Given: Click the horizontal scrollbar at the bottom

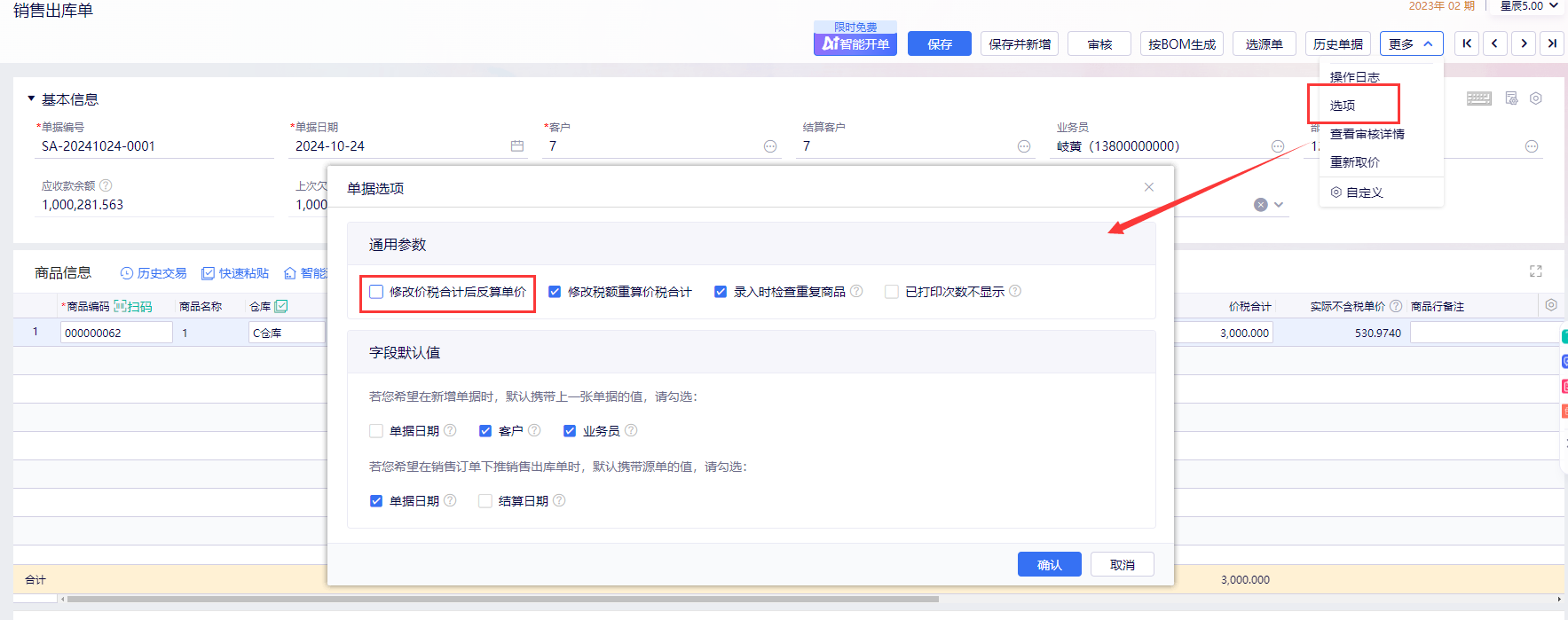Looking at the screenshot, I should click(x=503, y=599).
